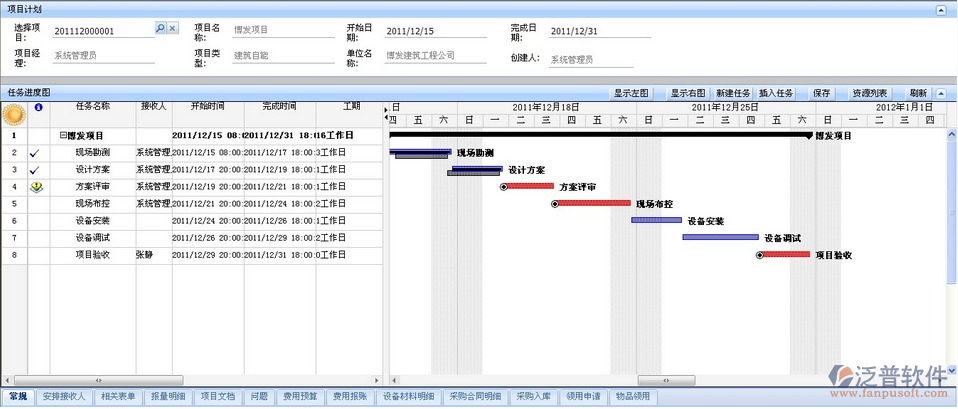Click the checkmark icon for 现场勘测 row
Image resolution: width=958 pixels, height=409 pixels.
(x=36, y=153)
